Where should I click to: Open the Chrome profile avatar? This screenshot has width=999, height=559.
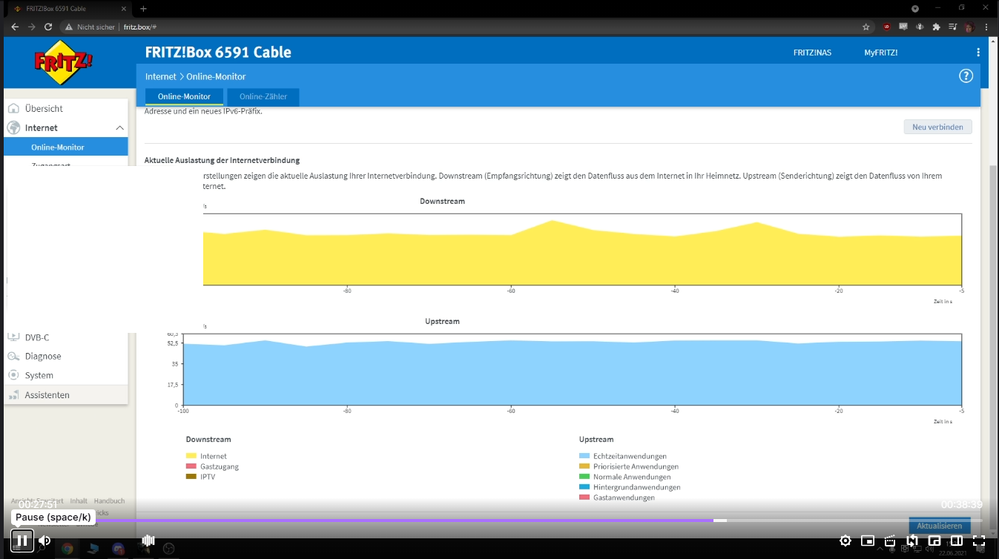click(x=969, y=27)
